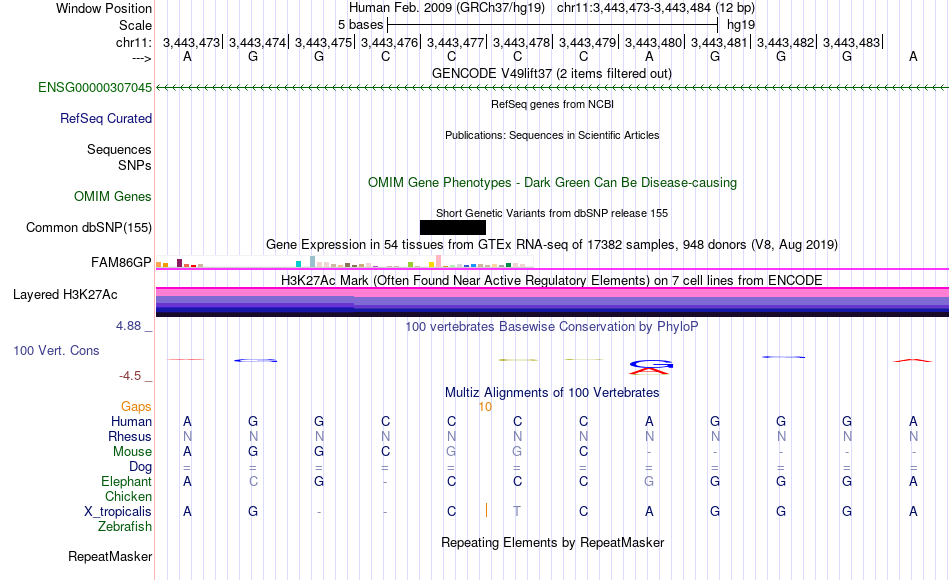Click the SNPs track label
Viewport: 950px width, 580px height.
[x=135, y=165]
